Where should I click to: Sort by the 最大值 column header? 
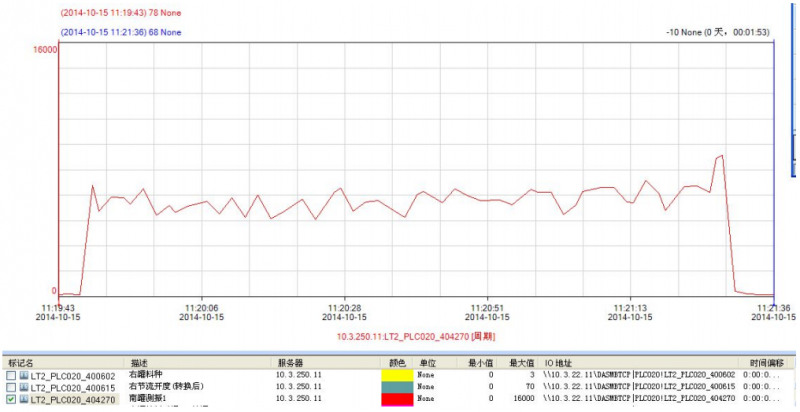(x=521, y=362)
